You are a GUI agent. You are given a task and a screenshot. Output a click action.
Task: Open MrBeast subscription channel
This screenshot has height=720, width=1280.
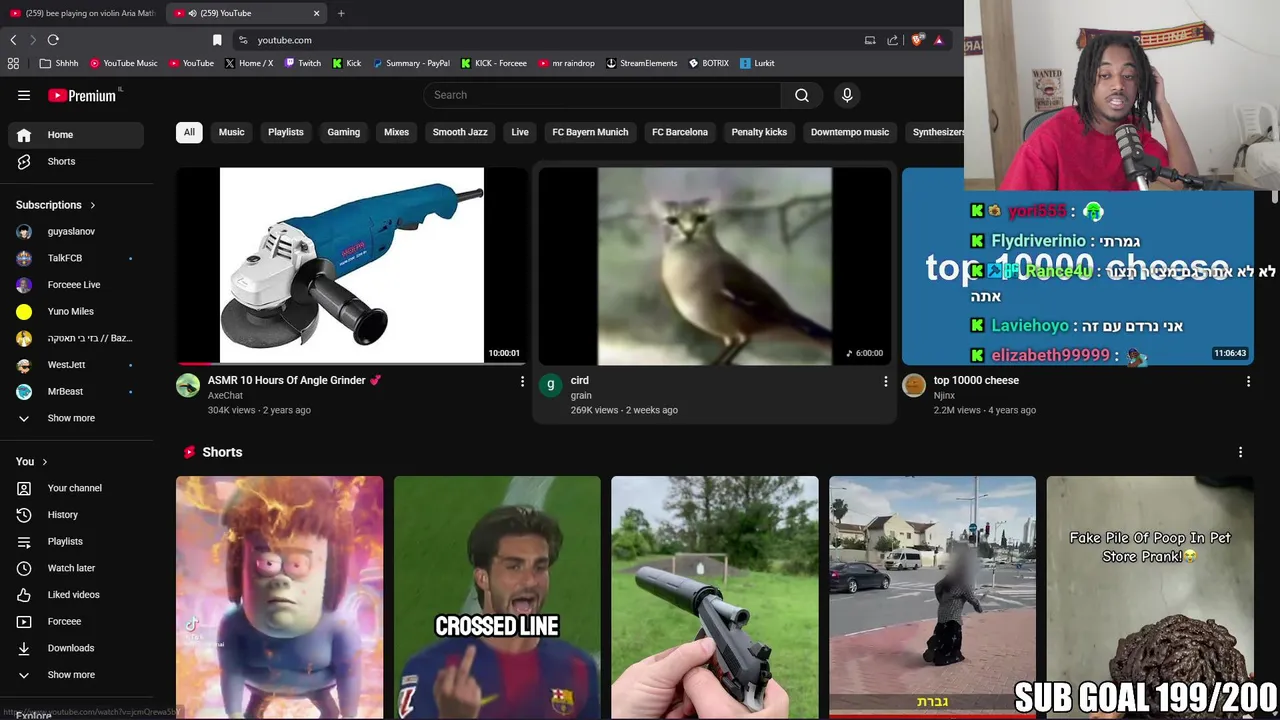[x=76, y=391]
